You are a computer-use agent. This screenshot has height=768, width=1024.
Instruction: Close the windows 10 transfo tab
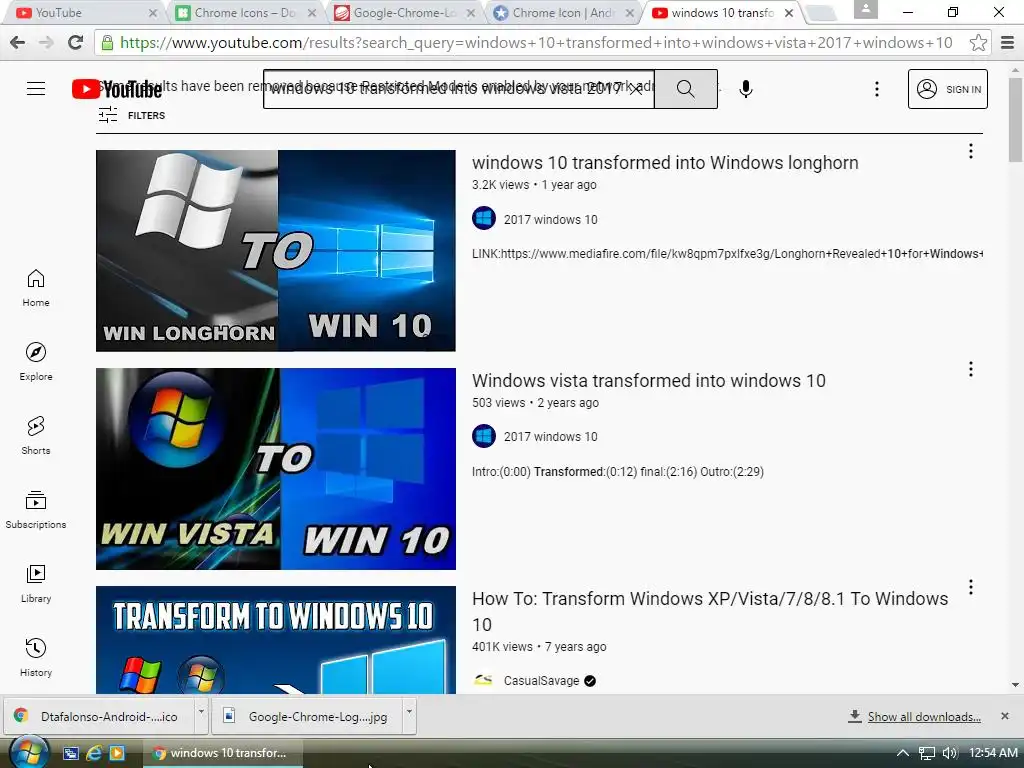point(789,13)
